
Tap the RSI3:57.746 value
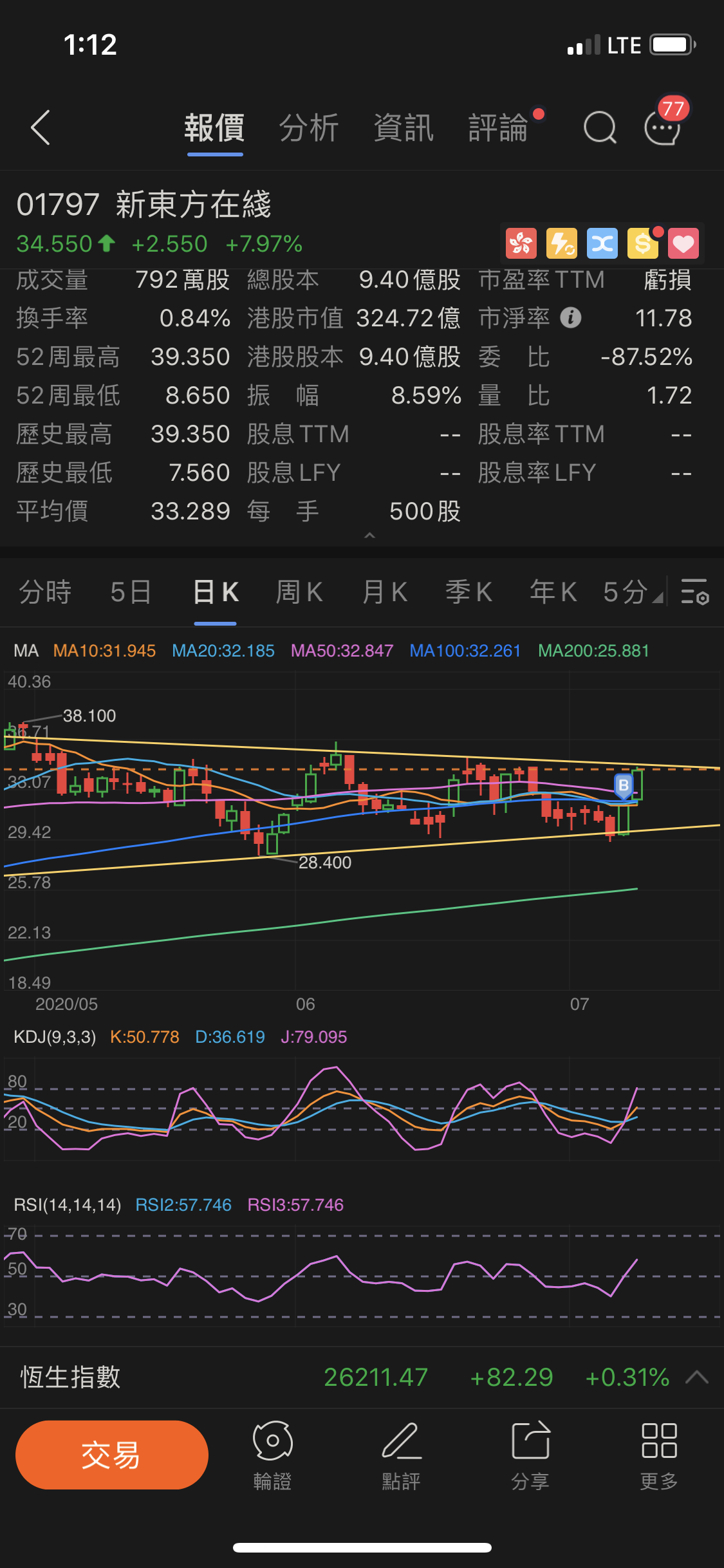(x=295, y=1205)
